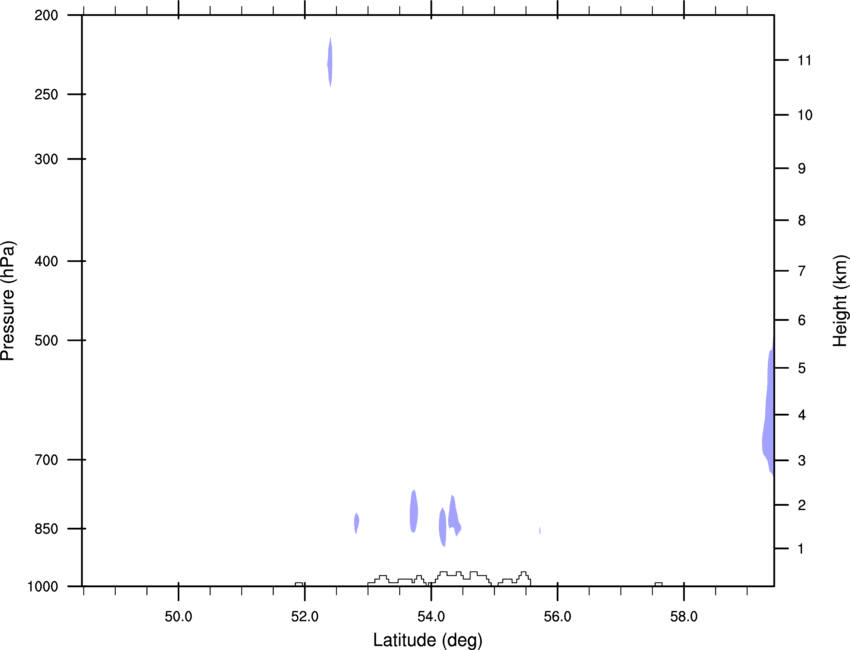Viewport: 850px width, 650px height.
Task: Pick the 7 km height label
Action: (x=802, y=271)
